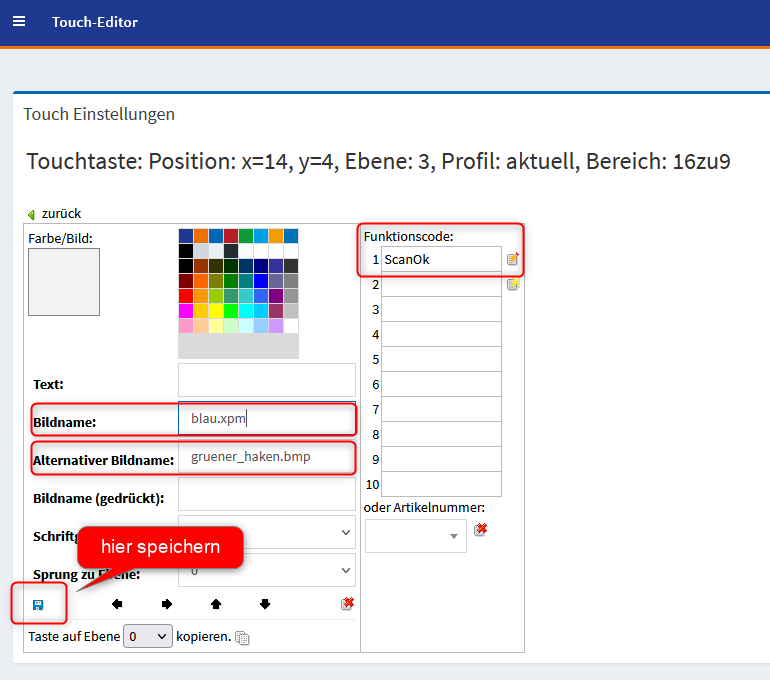Image resolution: width=770 pixels, height=680 pixels.
Task: Click the red X delete key icon
Action: tap(347, 603)
